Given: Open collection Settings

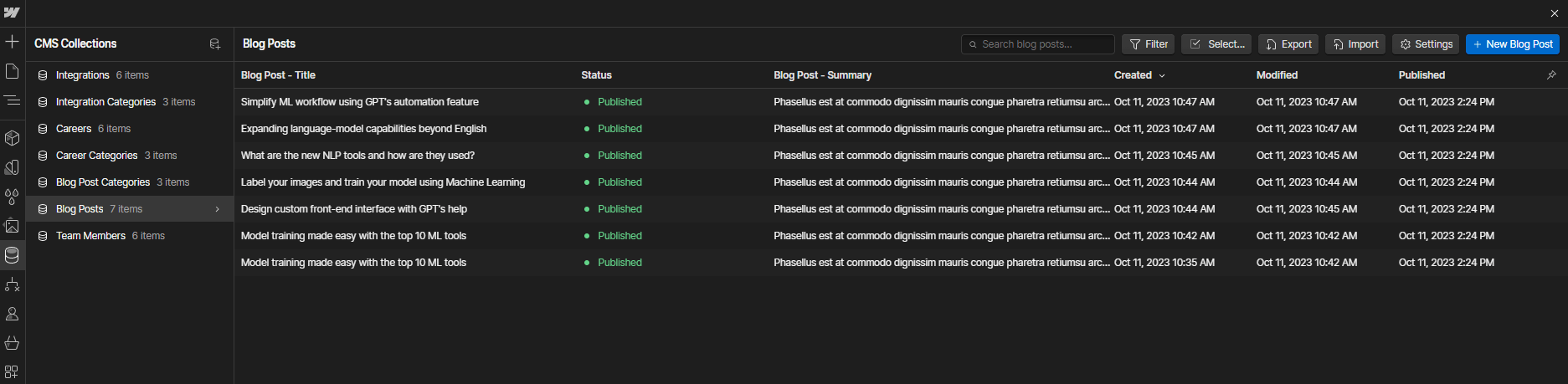Looking at the screenshot, I should pyautogui.click(x=1426, y=44).
